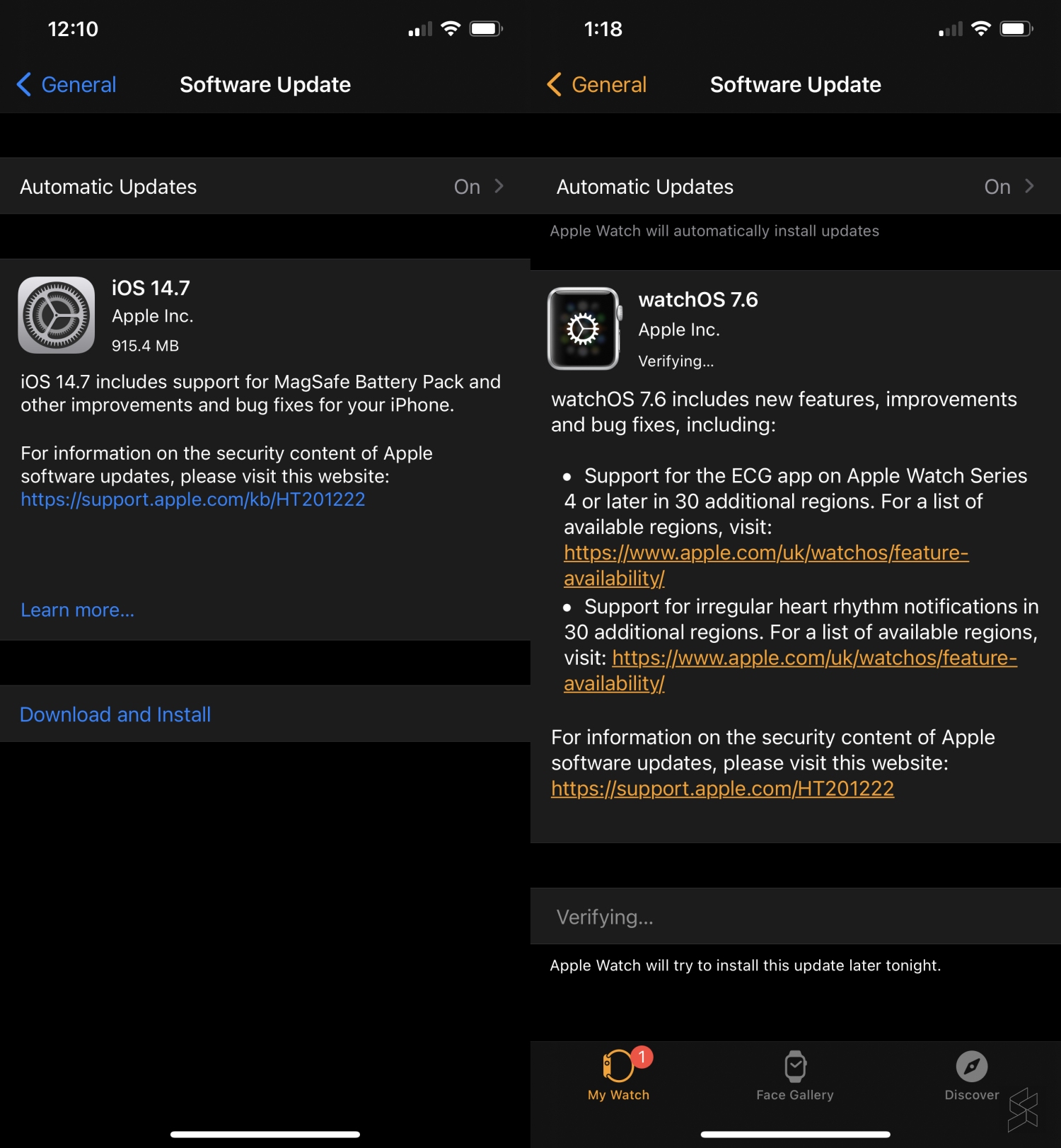
Task: Tap the blue General back button
Action: [66, 85]
